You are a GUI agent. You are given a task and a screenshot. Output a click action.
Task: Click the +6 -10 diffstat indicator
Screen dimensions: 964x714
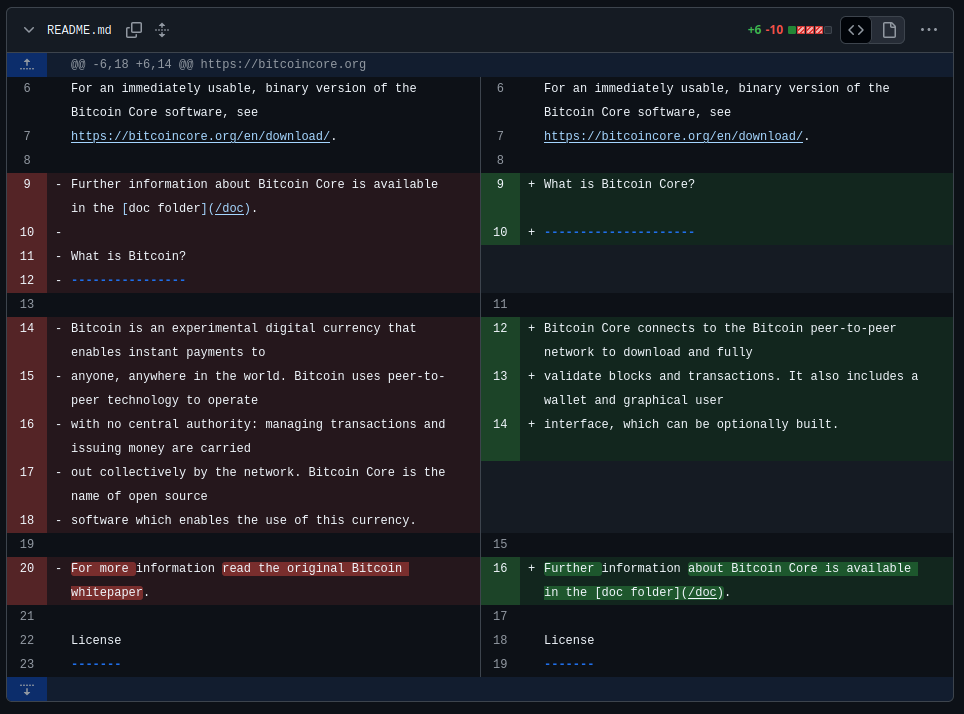789,30
